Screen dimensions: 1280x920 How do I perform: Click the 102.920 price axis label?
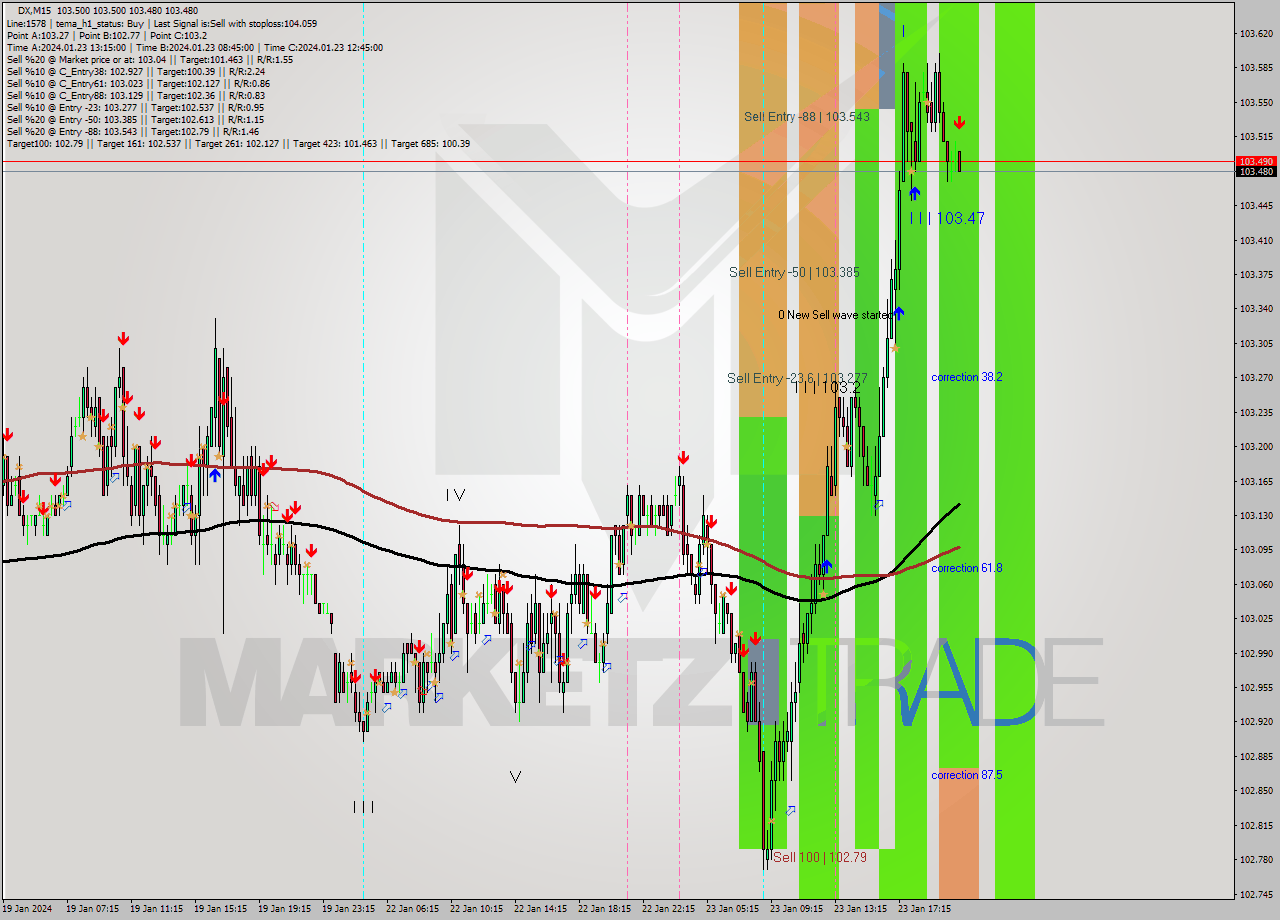1256,722
